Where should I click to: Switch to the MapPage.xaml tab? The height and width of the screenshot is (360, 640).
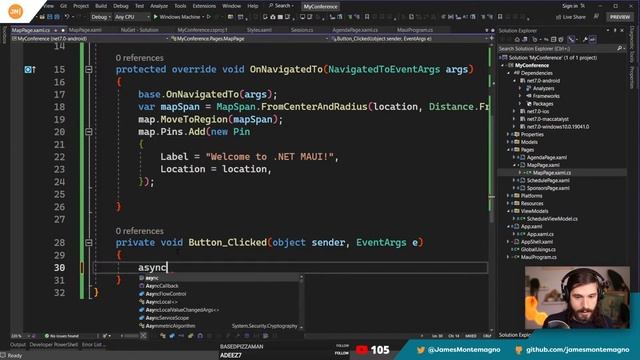pyautogui.click(x=85, y=30)
